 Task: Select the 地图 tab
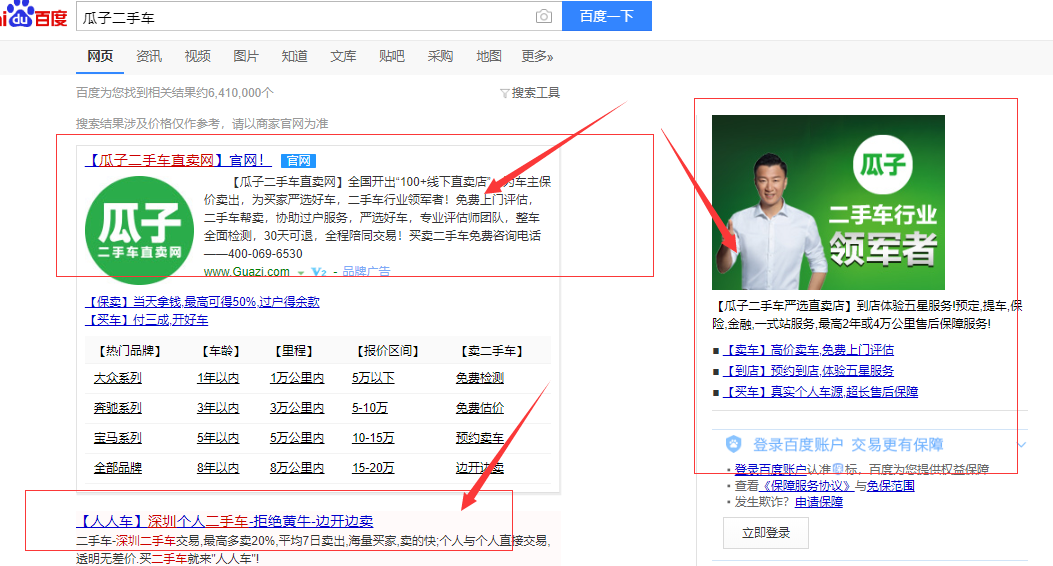point(489,56)
